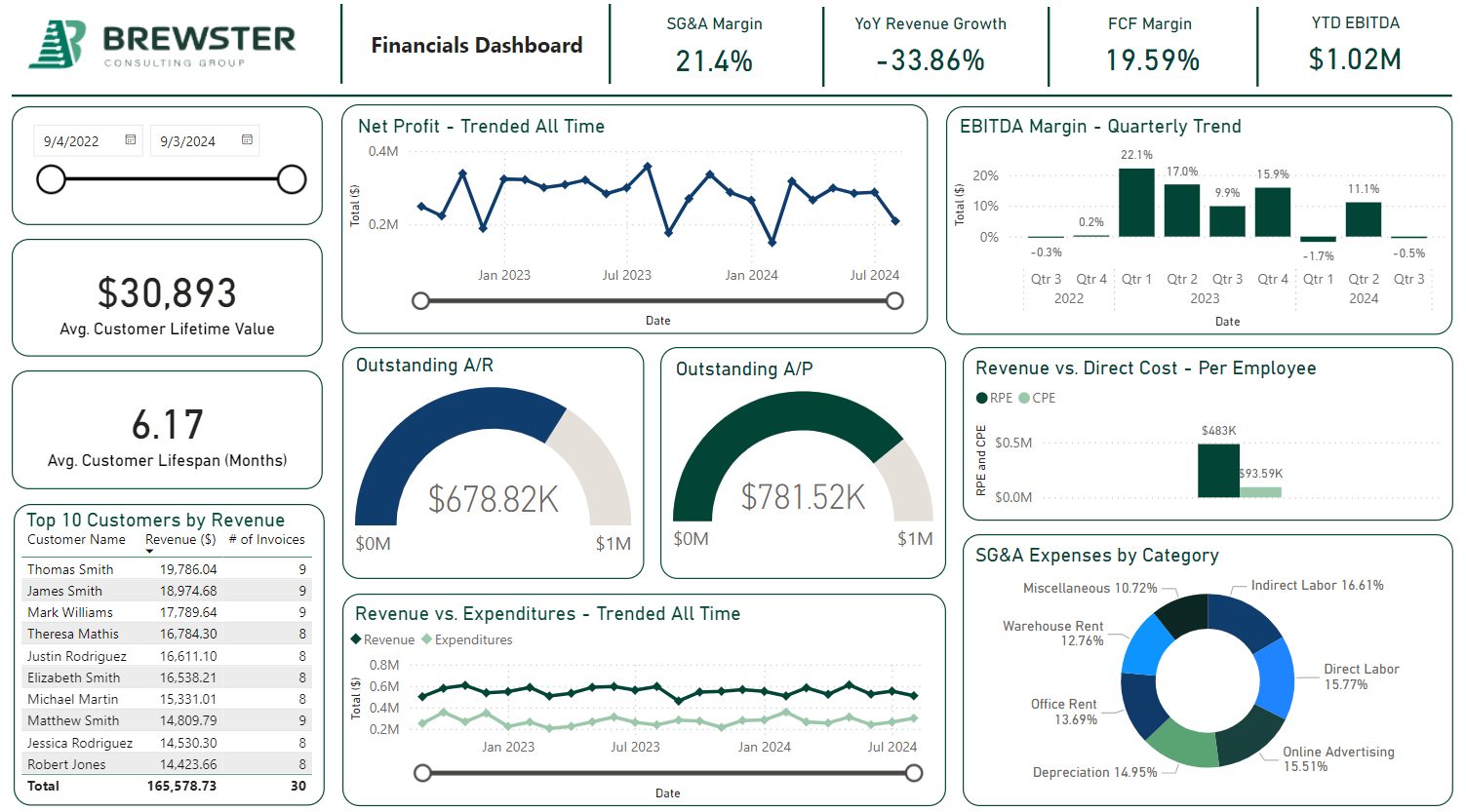Viewport: 1466px width, 812px height.
Task: Click the SG&A Expenses by Category title
Action: 1096,555
